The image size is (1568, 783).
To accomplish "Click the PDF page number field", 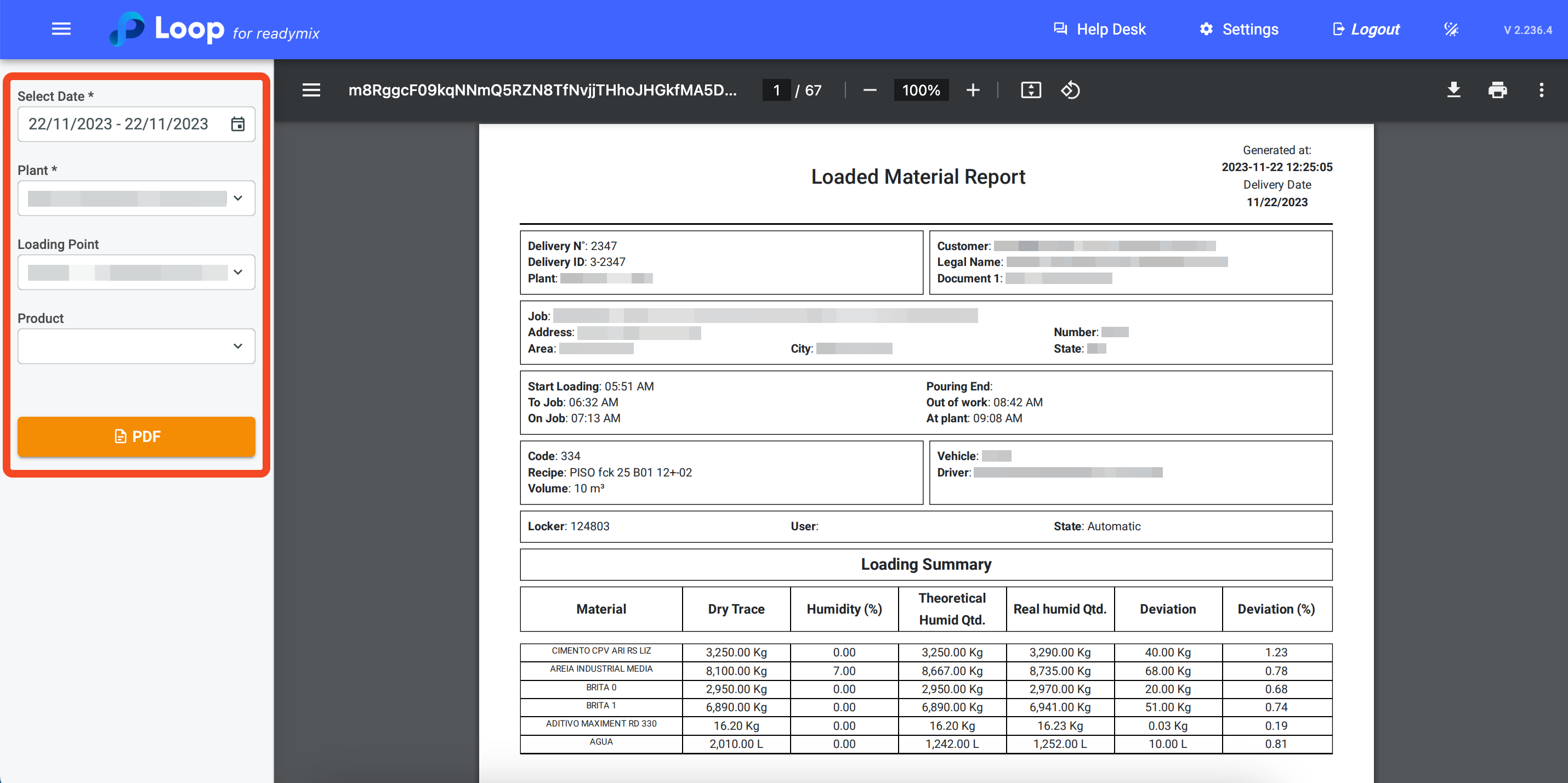I will point(776,90).
